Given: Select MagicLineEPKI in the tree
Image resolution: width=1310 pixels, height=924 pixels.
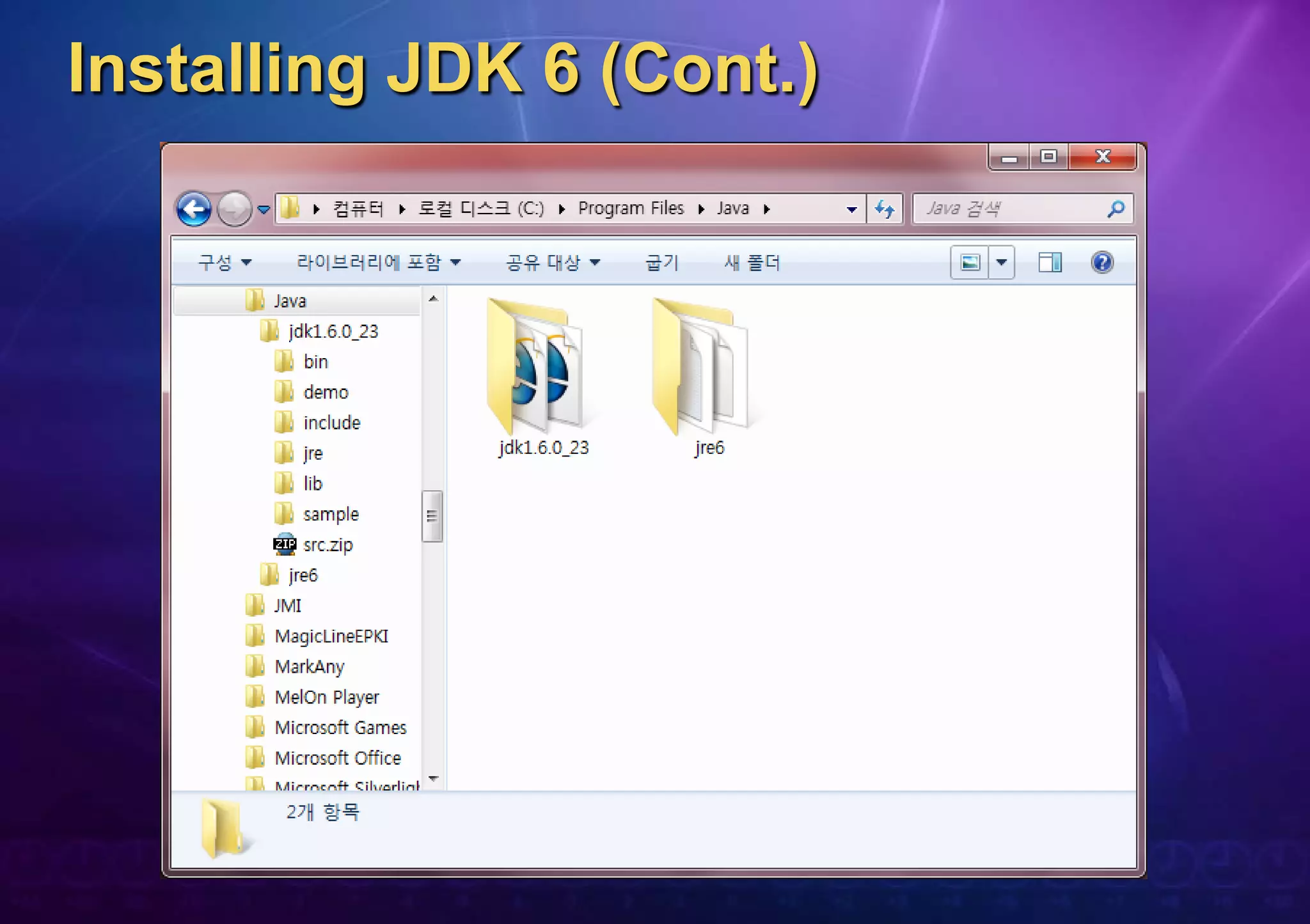Looking at the screenshot, I should pos(331,636).
